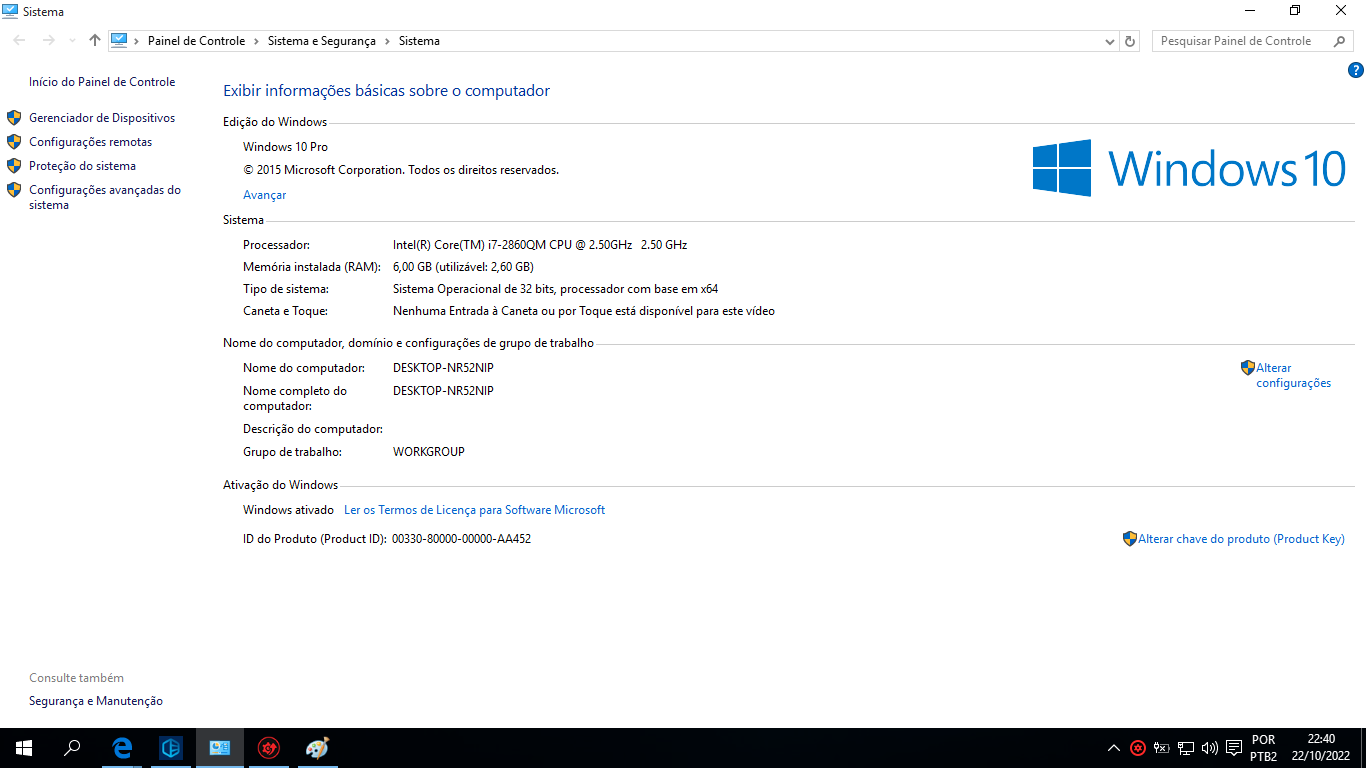Click shield icon beside Gerenciador de Dispositivos
Viewport: 1366px width, 768px height.
click(14, 118)
